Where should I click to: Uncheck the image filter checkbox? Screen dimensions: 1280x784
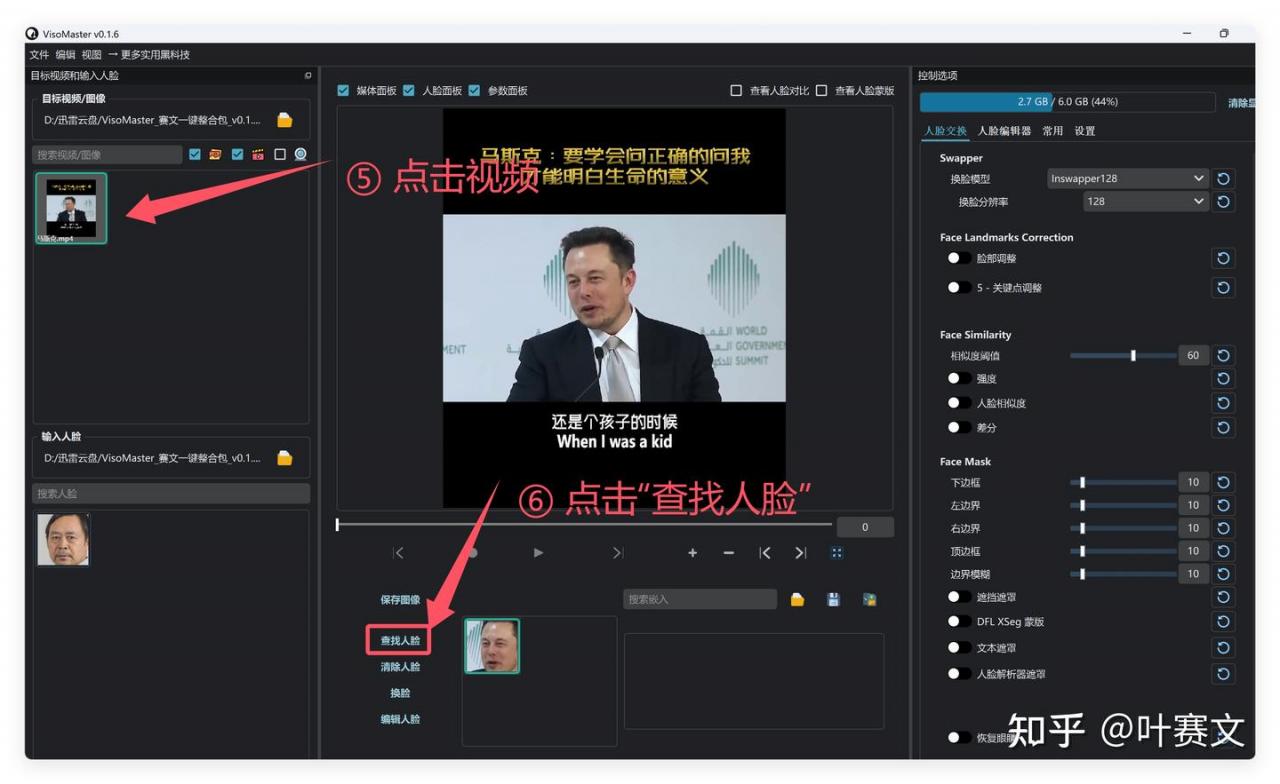[x=194, y=154]
